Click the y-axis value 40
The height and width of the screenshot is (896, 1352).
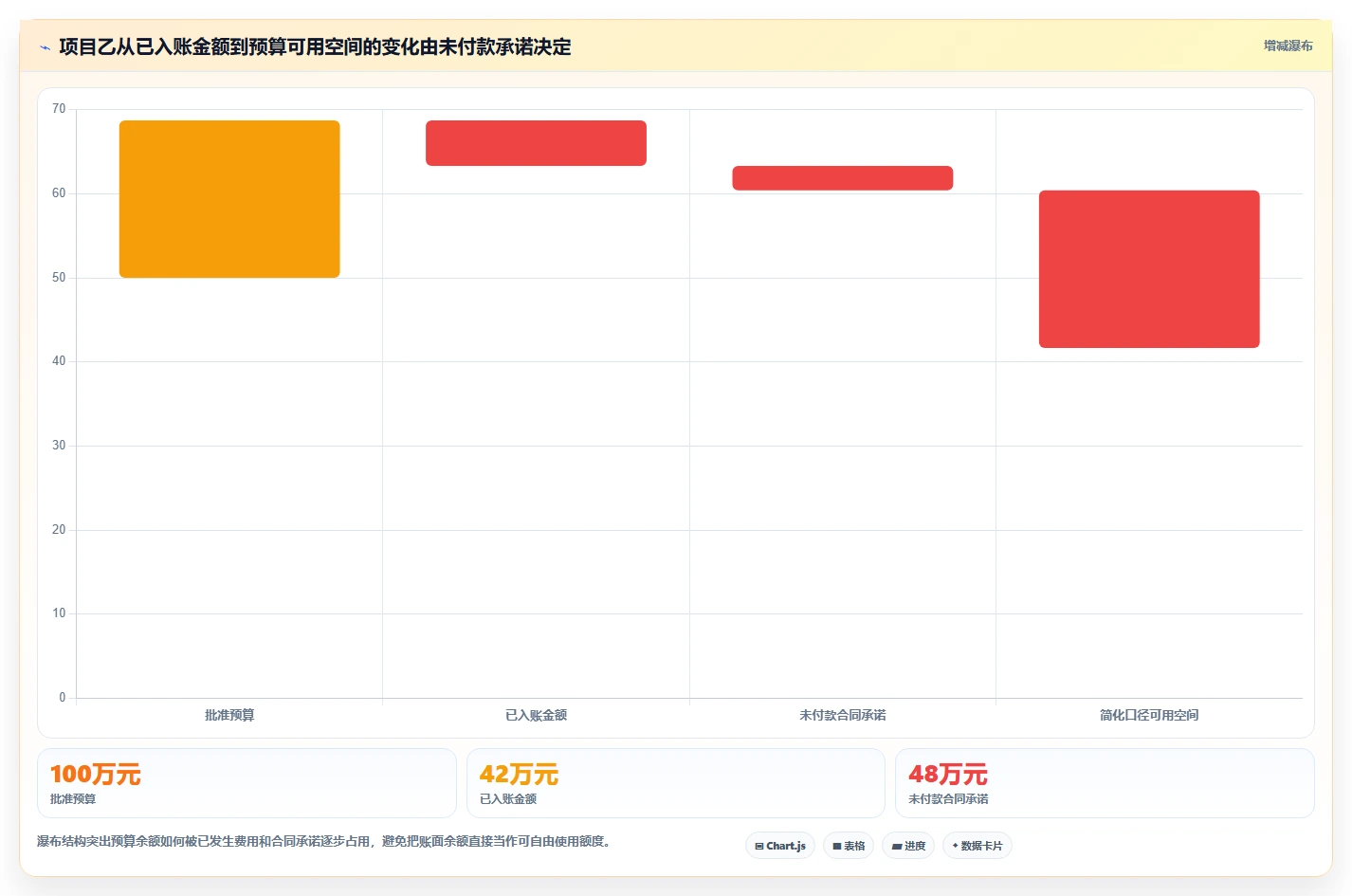pyautogui.click(x=59, y=361)
